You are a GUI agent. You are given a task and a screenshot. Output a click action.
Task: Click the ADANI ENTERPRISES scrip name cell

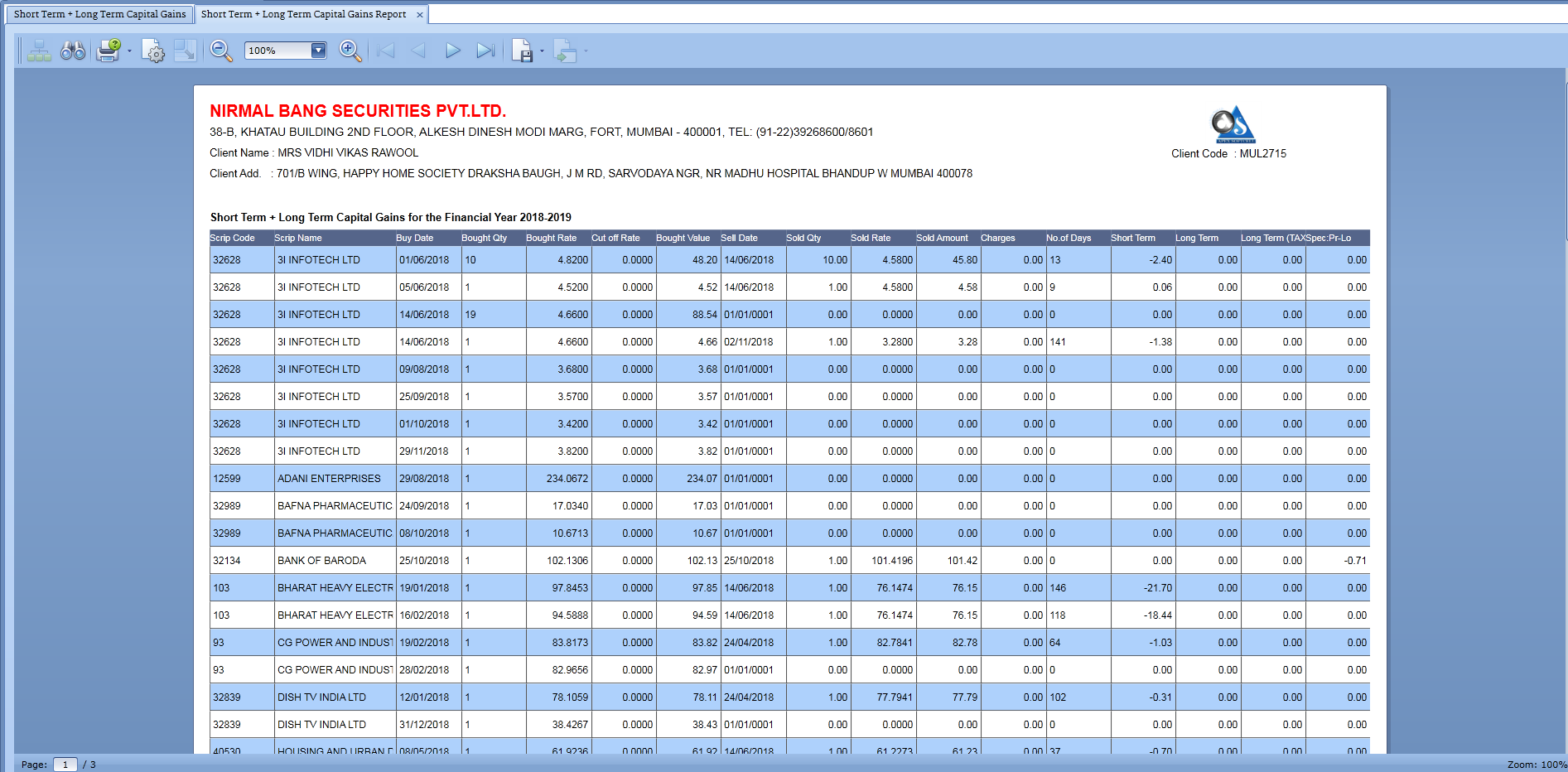click(329, 479)
